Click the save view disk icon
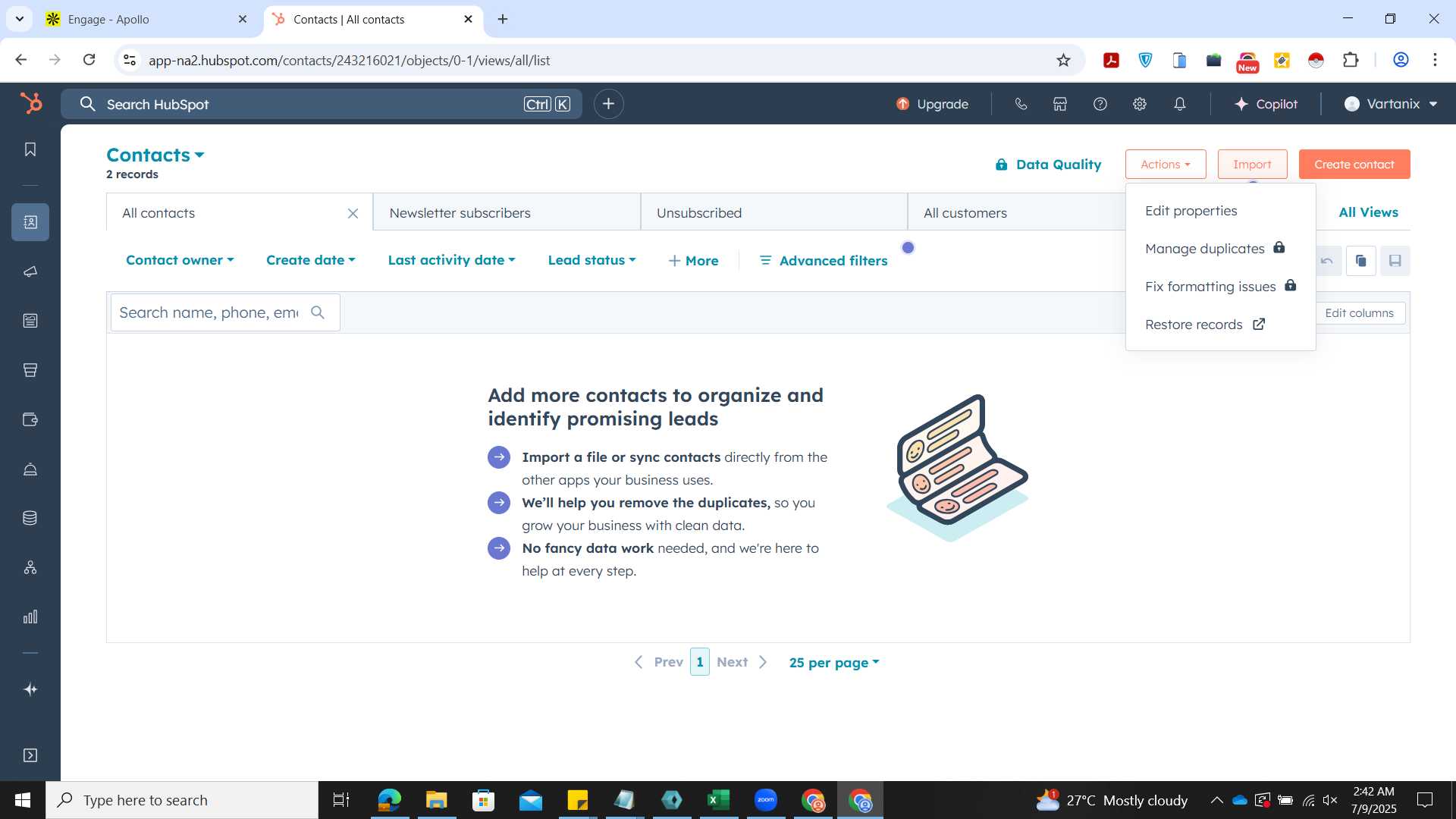This screenshot has height=819, width=1456. point(1395,261)
